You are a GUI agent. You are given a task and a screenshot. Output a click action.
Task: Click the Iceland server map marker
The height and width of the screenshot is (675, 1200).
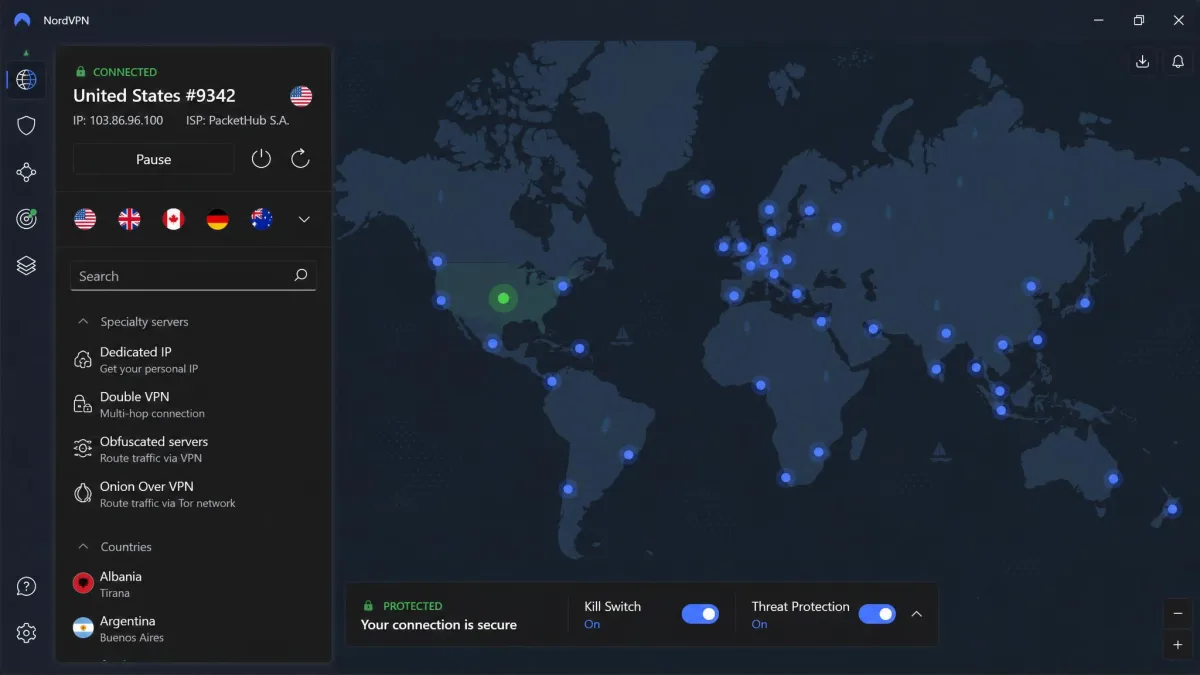(x=705, y=188)
